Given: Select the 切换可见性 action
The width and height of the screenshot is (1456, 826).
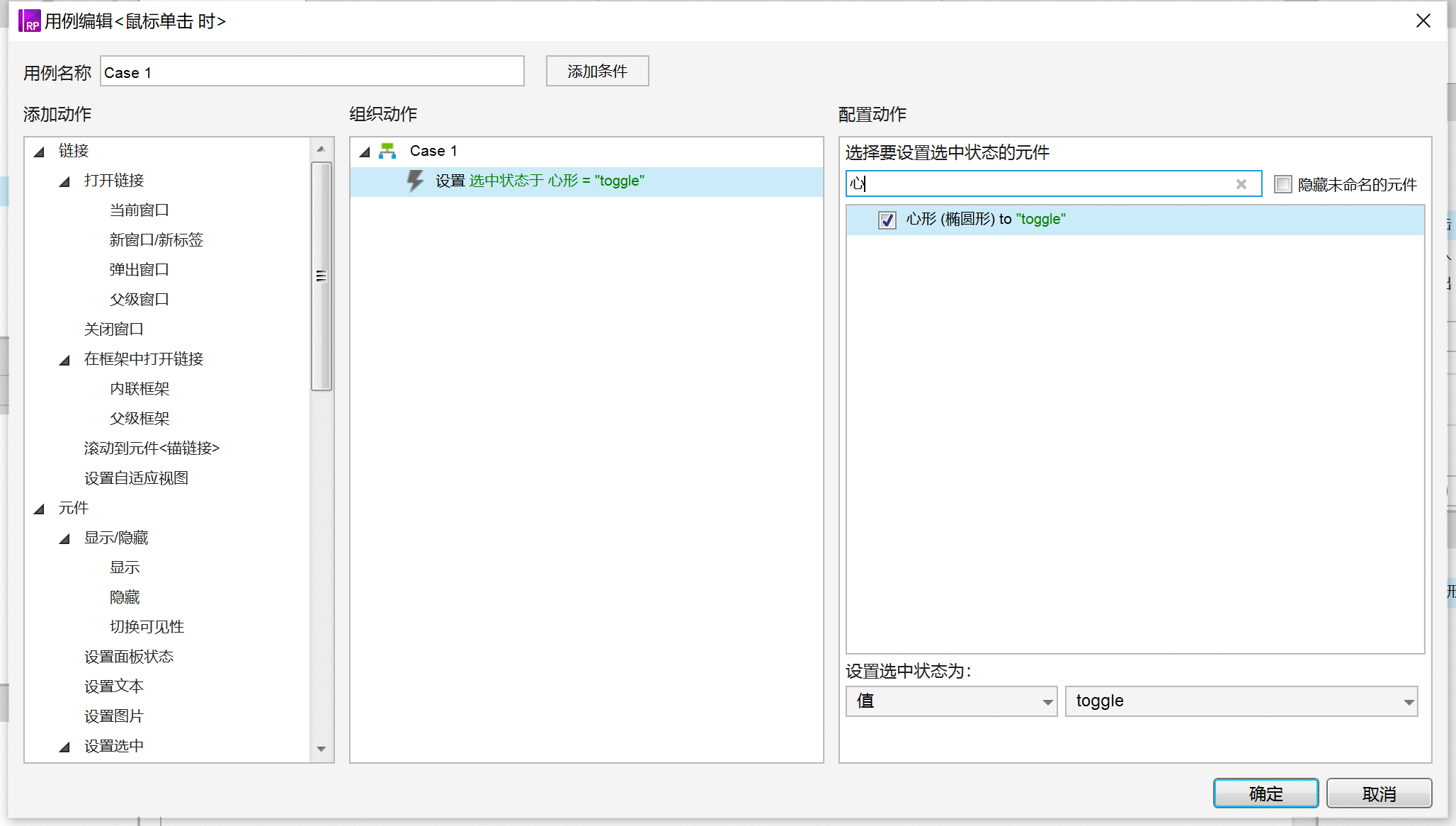Looking at the screenshot, I should coord(147,627).
